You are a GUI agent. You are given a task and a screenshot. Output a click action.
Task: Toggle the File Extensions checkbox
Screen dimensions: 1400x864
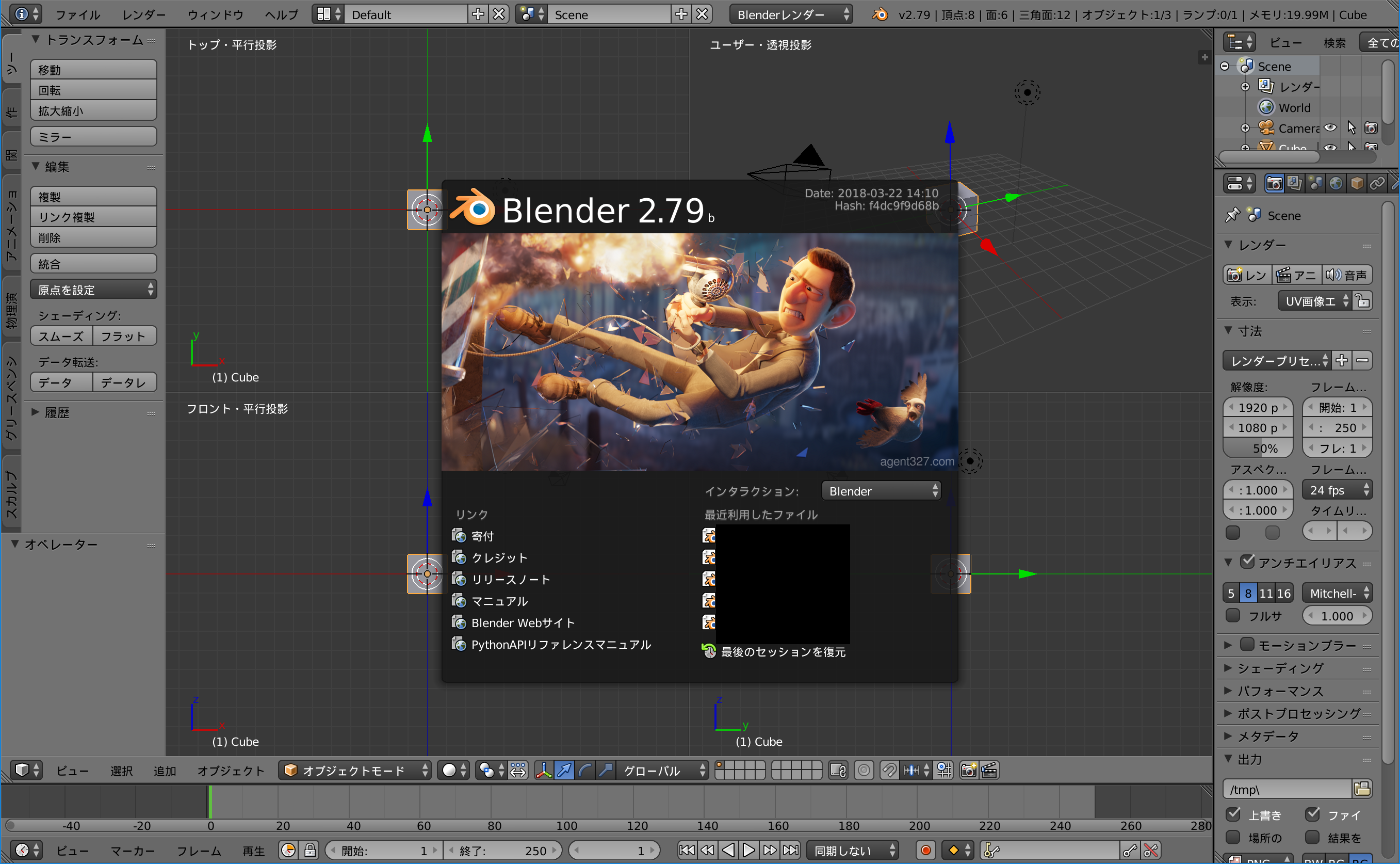1313,814
